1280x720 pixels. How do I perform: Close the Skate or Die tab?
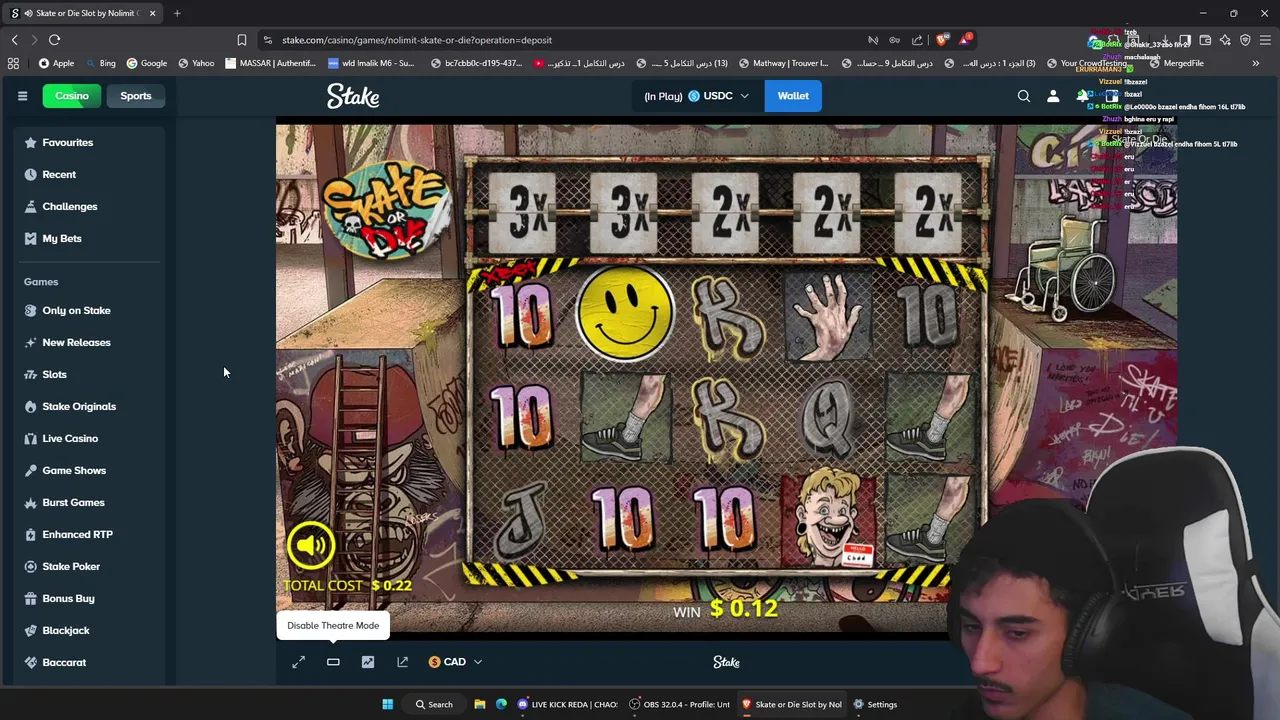tap(152, 13)
